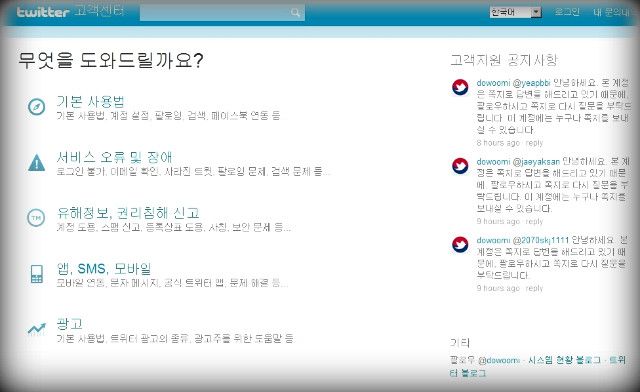Click the 무엇을 도와드릴까요? heading
The image size is (640, 392).
click(111, 60)
